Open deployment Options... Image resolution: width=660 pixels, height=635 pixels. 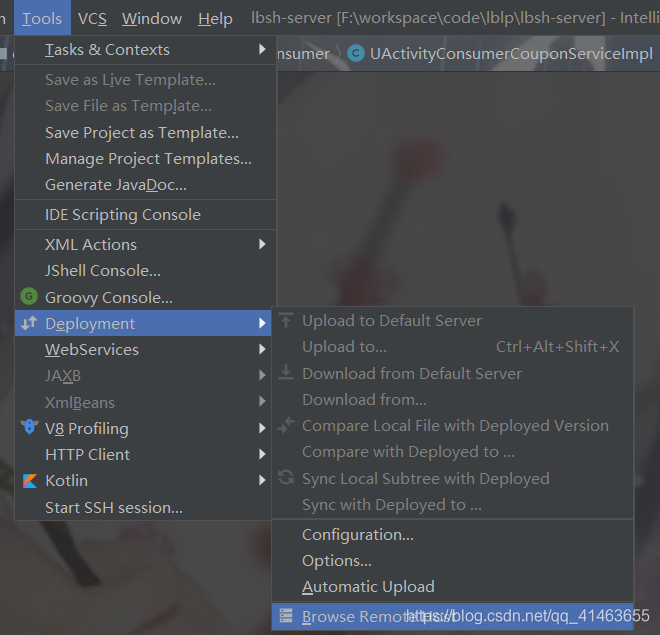coord(452,561)
